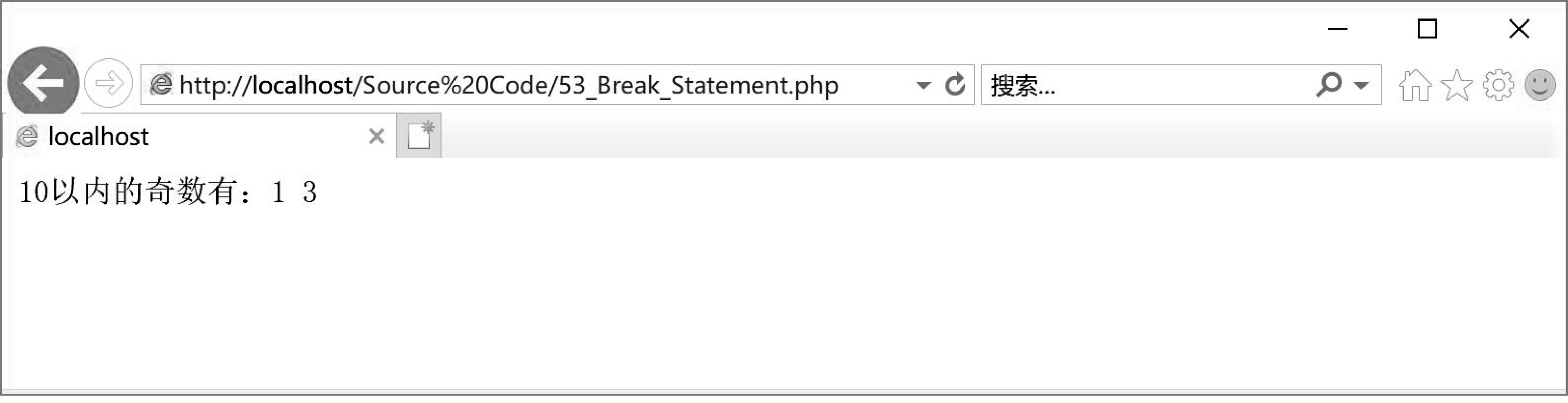The height and width of the screenshot is (403, 1568).
Task: Click the localhost tab favicon
Action: click(27, 136)
